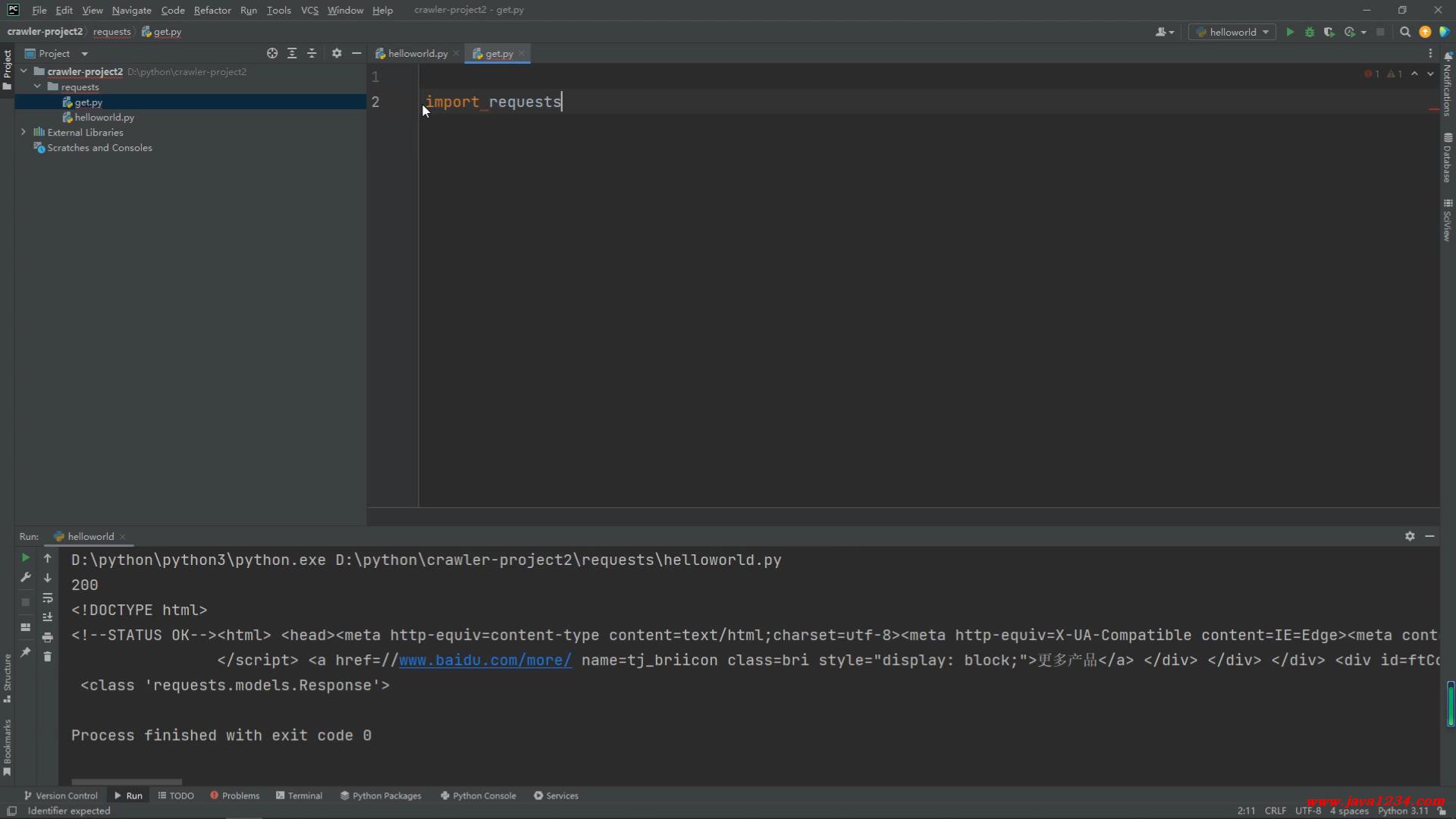Open the Navigate menu

pos(131,10)
